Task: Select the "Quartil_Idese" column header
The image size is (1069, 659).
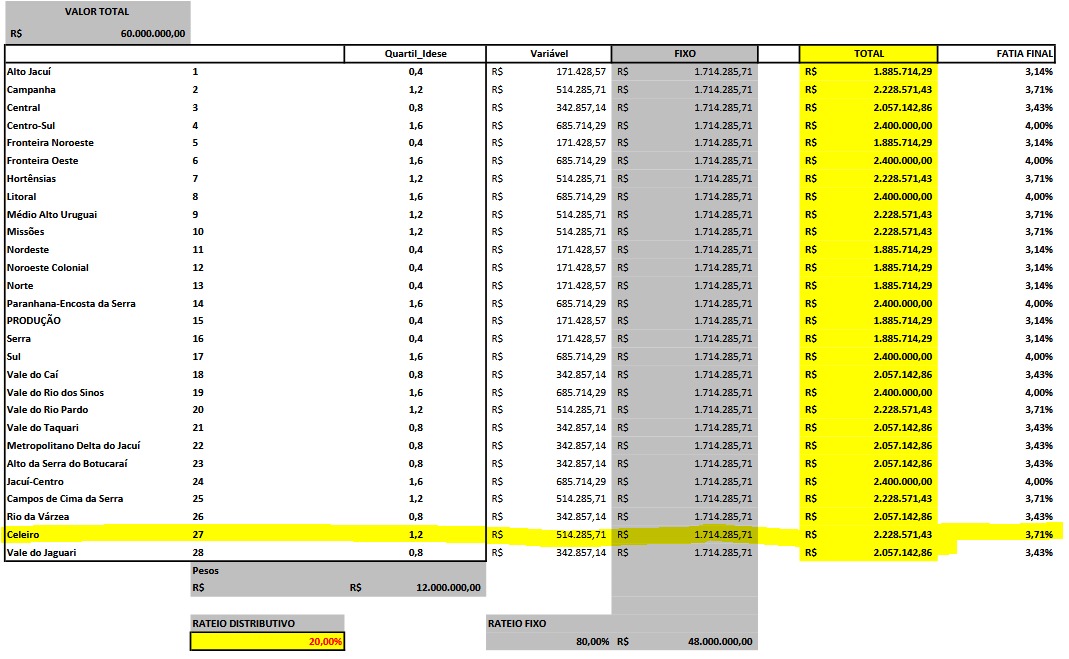Action: [x=415, y=54]
